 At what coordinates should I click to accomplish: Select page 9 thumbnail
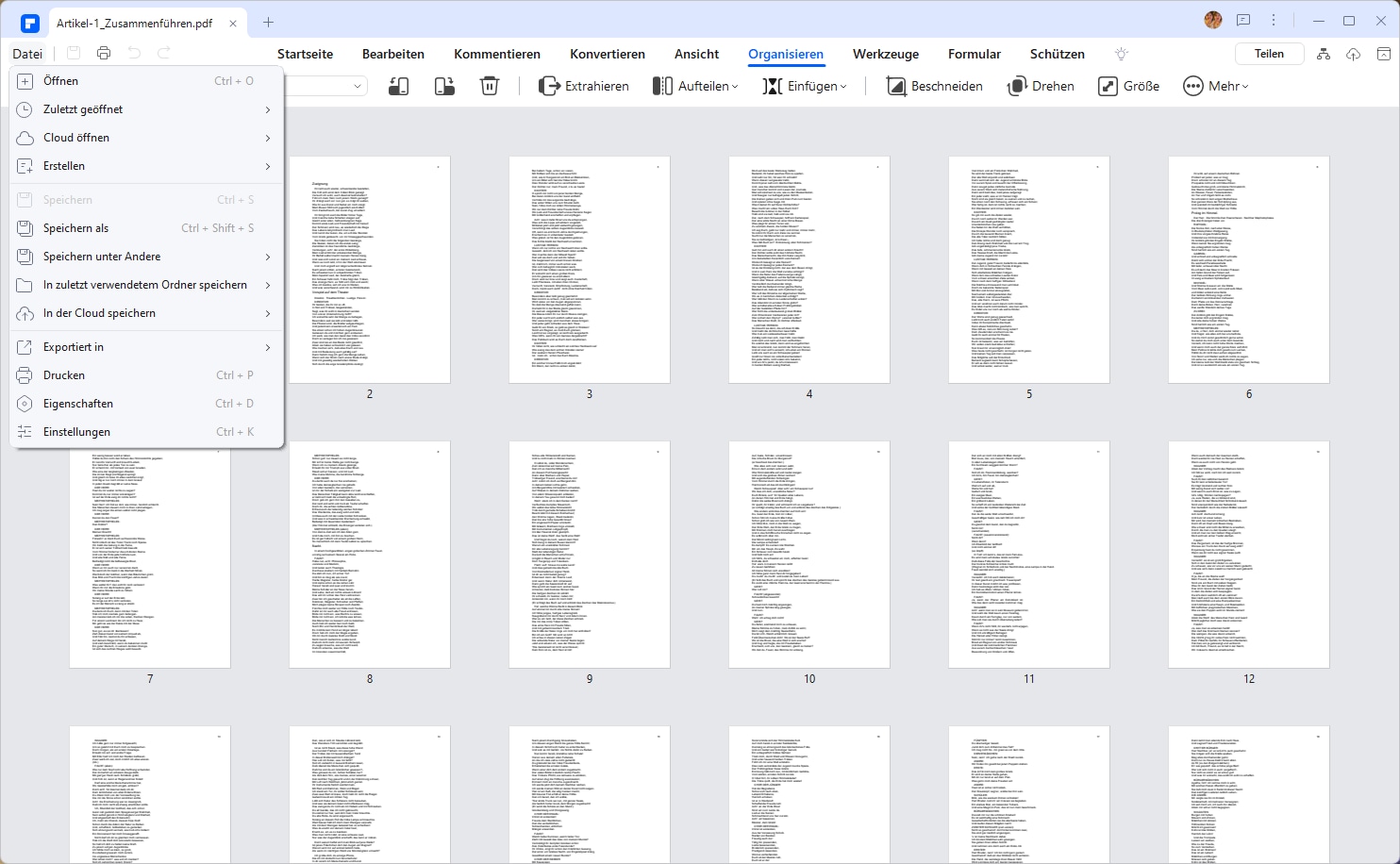point(590,555)
